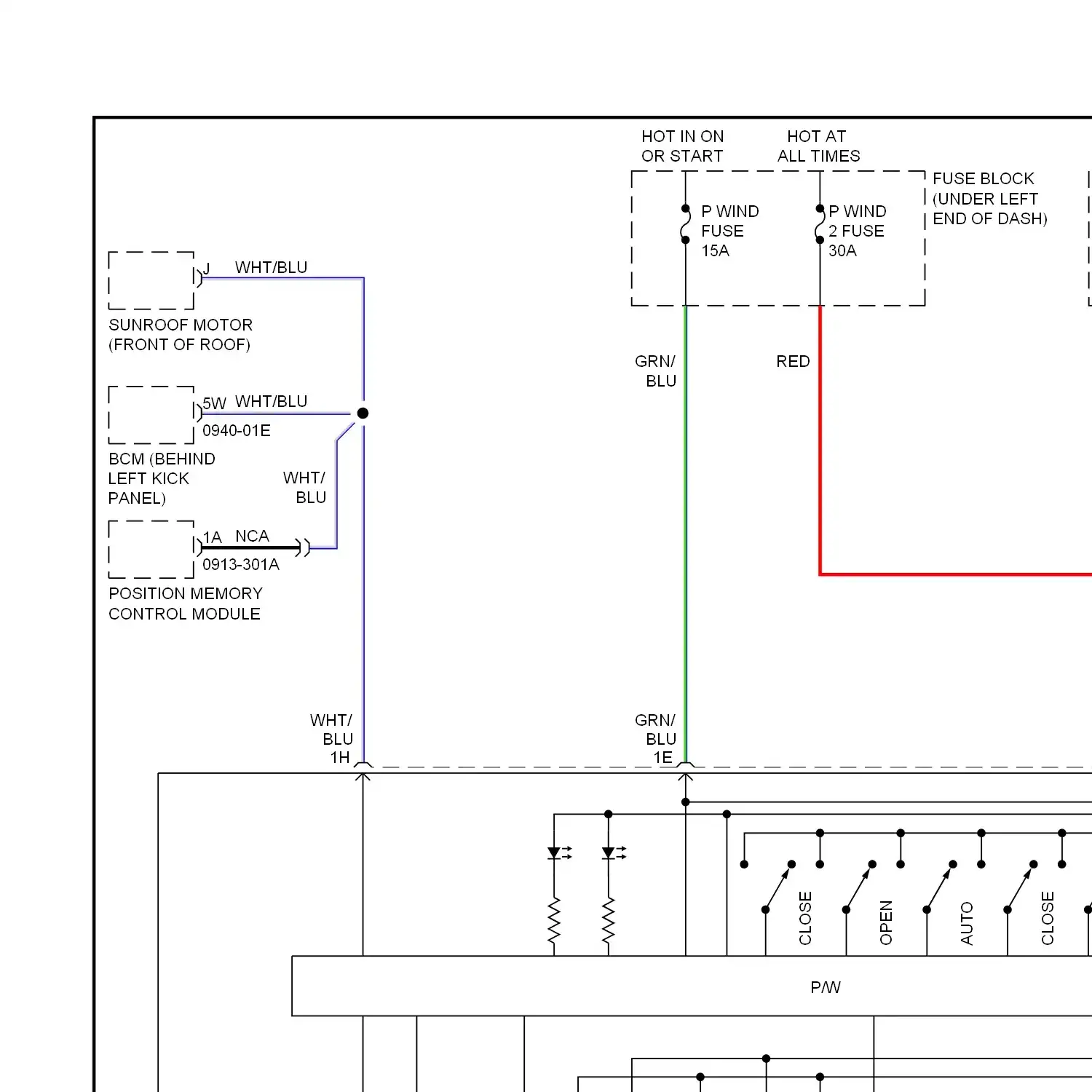Click the "RED" wire color label

(793, 362)
